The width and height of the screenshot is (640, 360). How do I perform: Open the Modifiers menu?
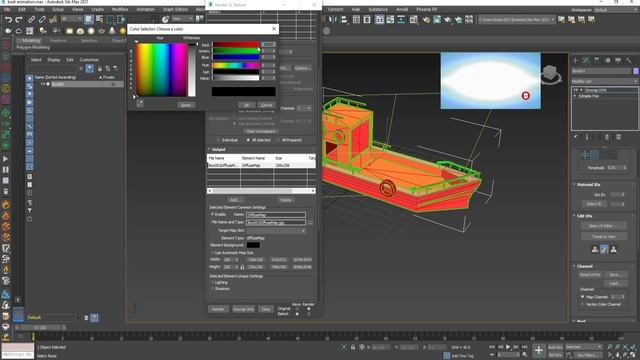tap(120, 9)
